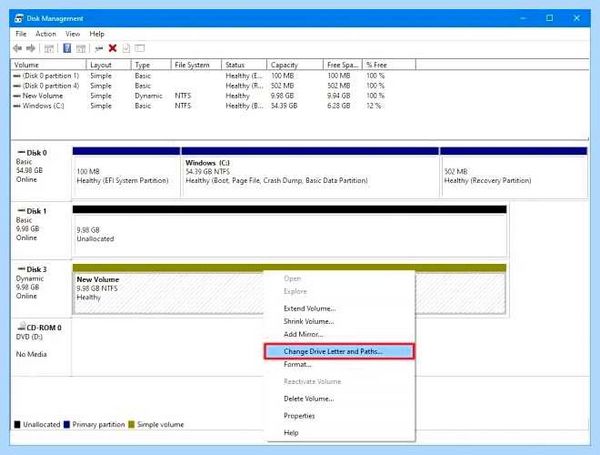
Task: Select the Windows (C:) 54.39 GB partition block
Action: (310, 173)
